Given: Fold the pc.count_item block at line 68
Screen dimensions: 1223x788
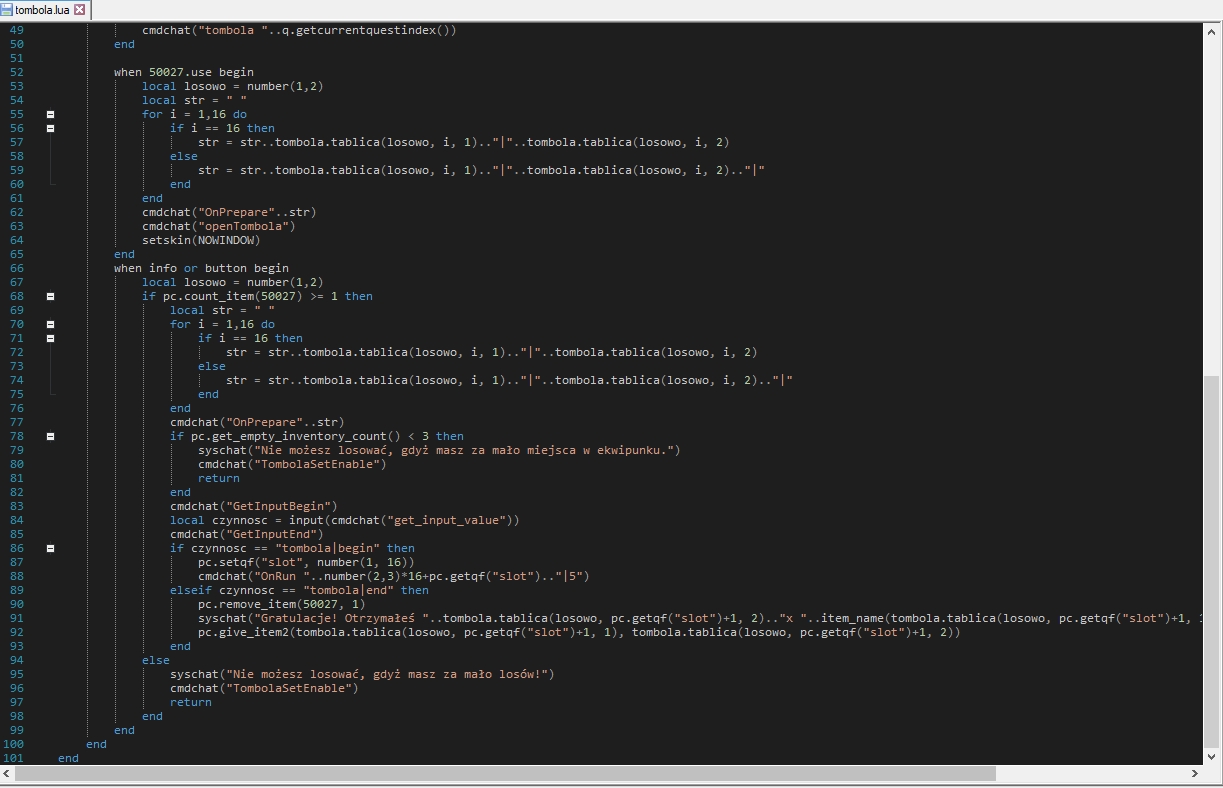Looking at the screenshot, I should point(50,296).
